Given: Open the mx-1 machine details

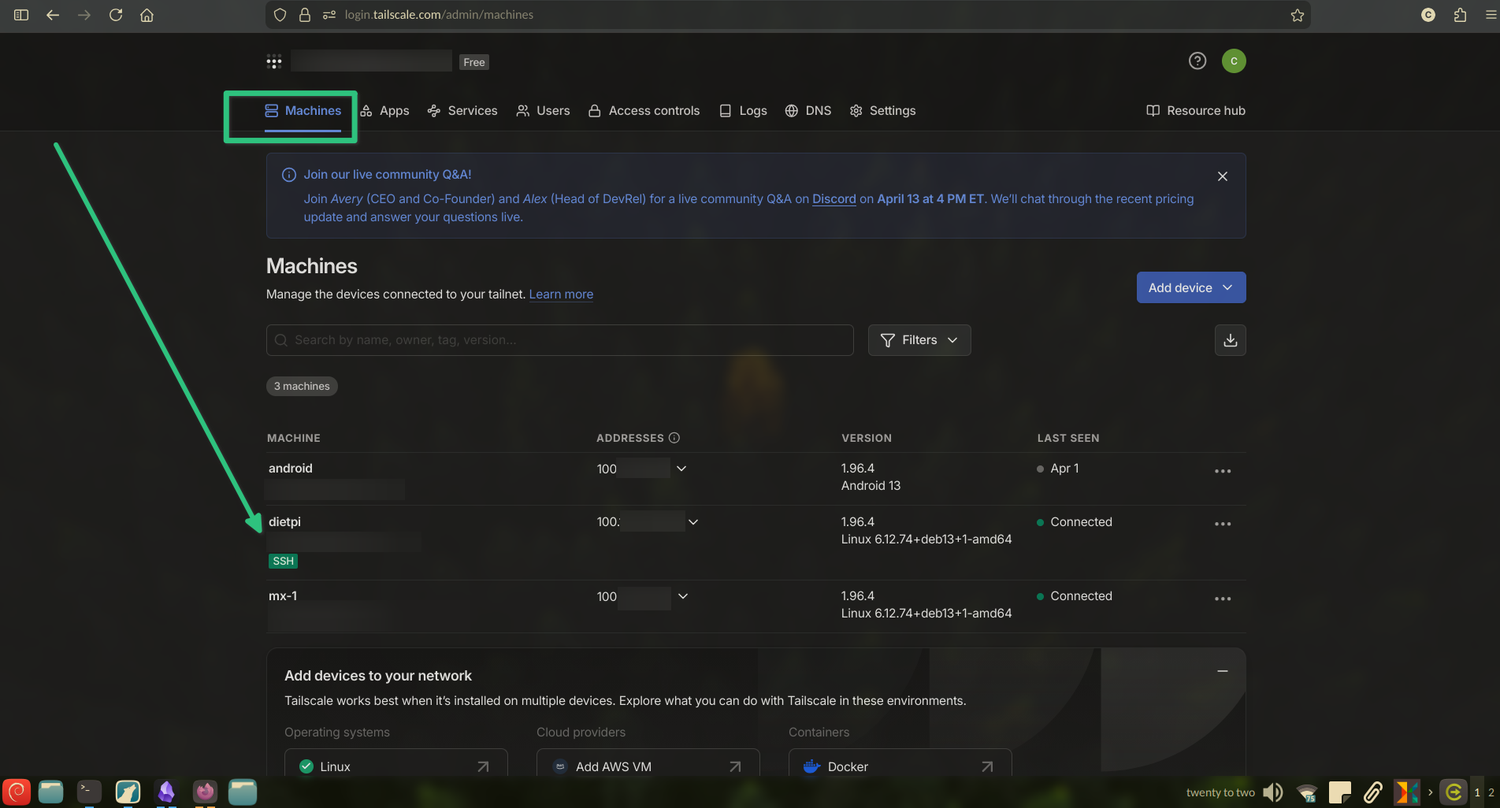Looking at the screenshot, I should pyautogui.click(x=283, y=596).
